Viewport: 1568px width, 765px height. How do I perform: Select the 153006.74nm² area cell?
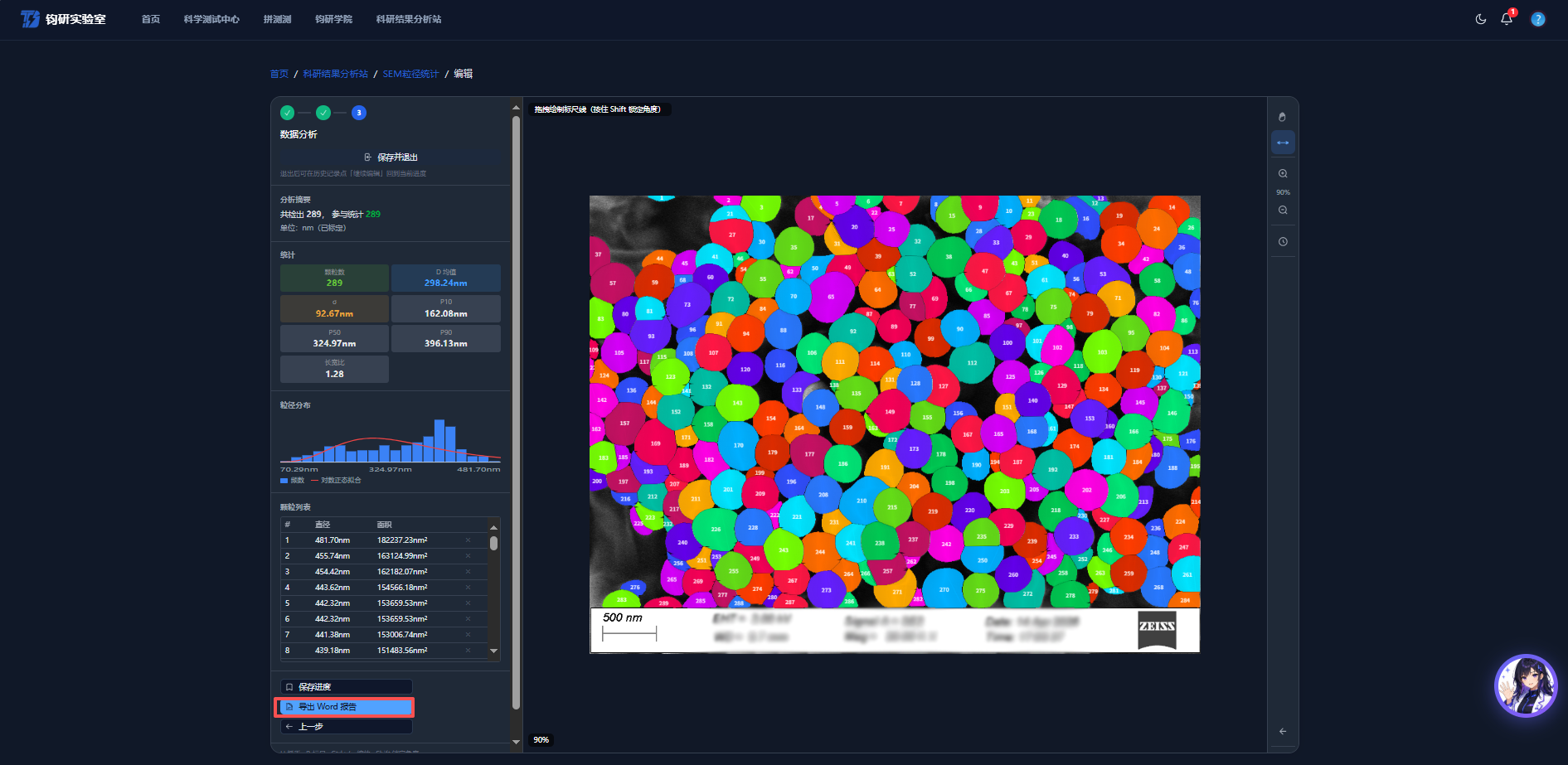click(402, 635)
